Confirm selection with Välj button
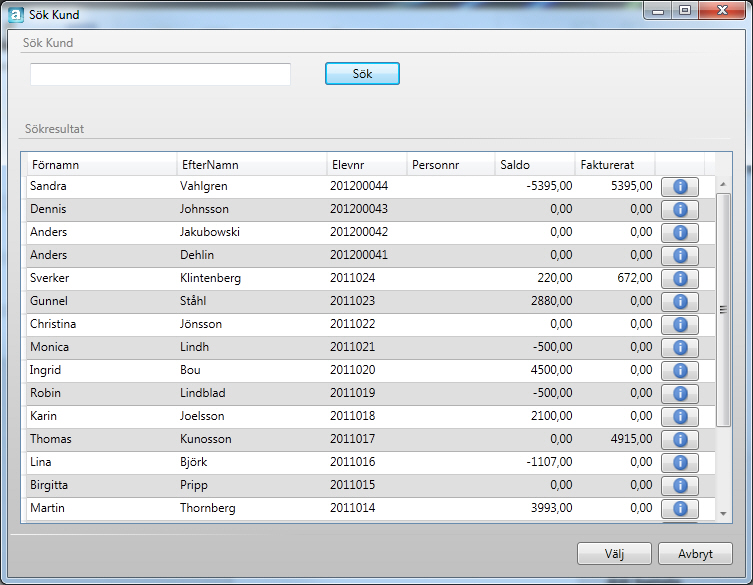Image resolution: width=753 pixels, height=585 pixels. point(614,554)
